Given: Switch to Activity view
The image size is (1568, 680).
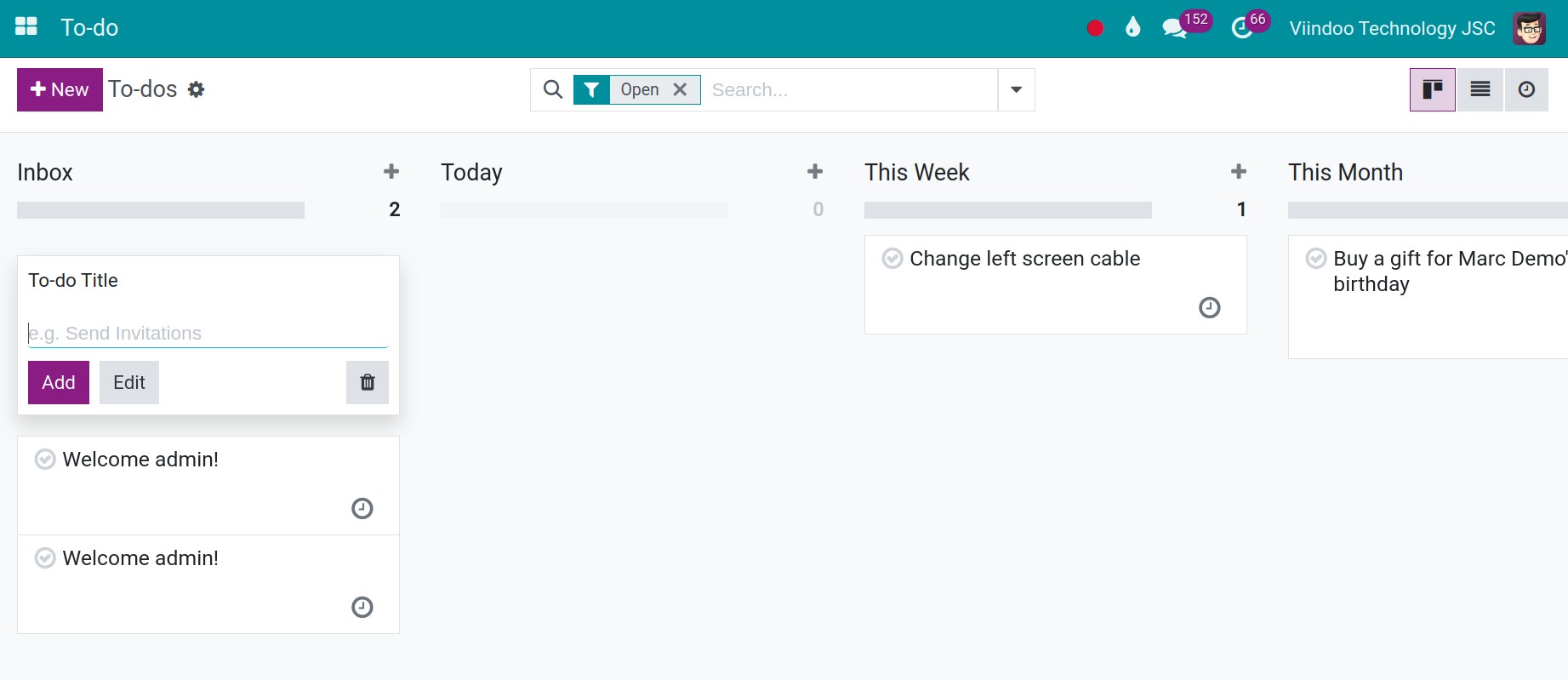Looking at the screenshot, I should (x=1527, y=89).
